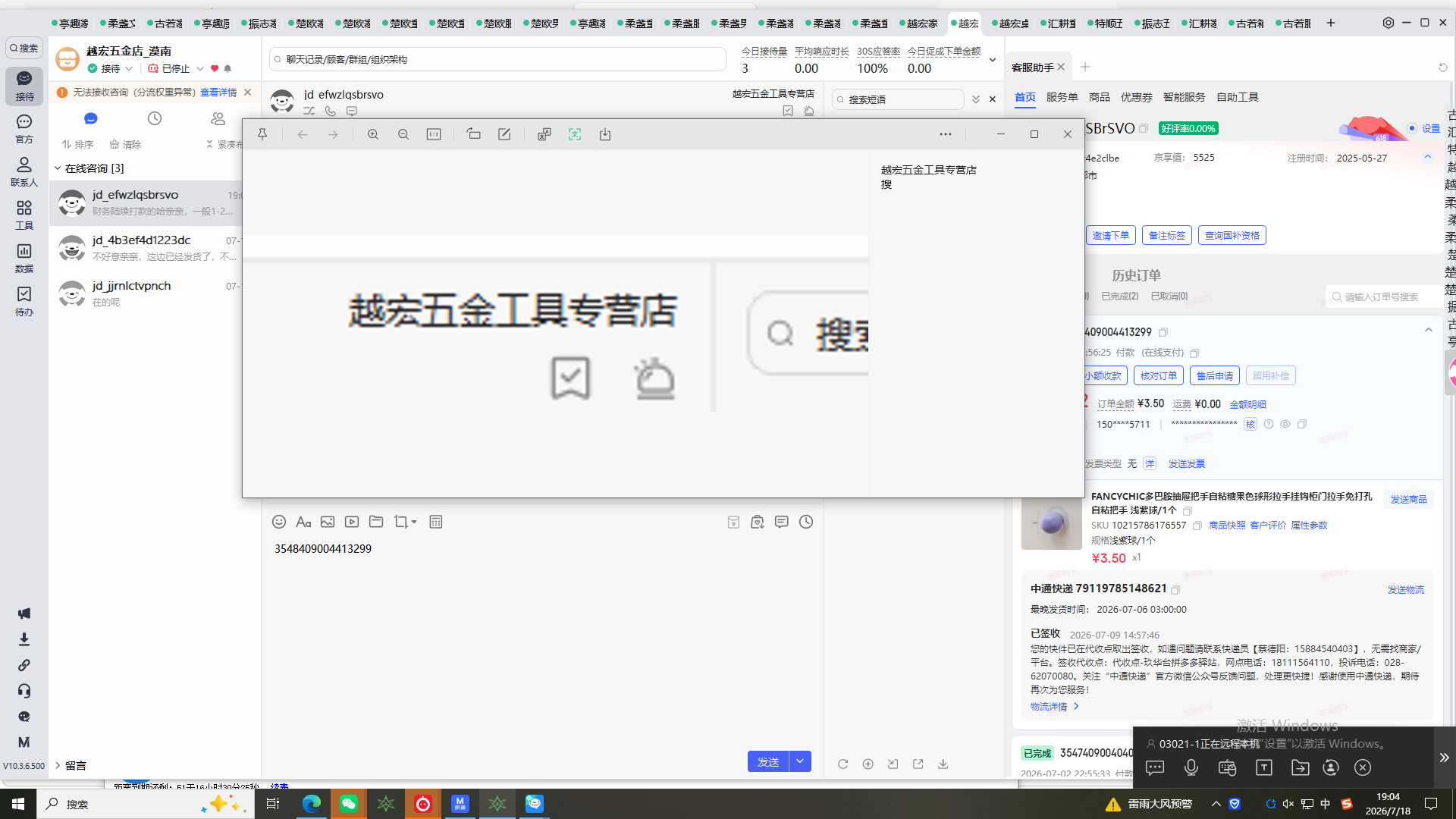Pin the image viewer window on top

pos(262,134)
